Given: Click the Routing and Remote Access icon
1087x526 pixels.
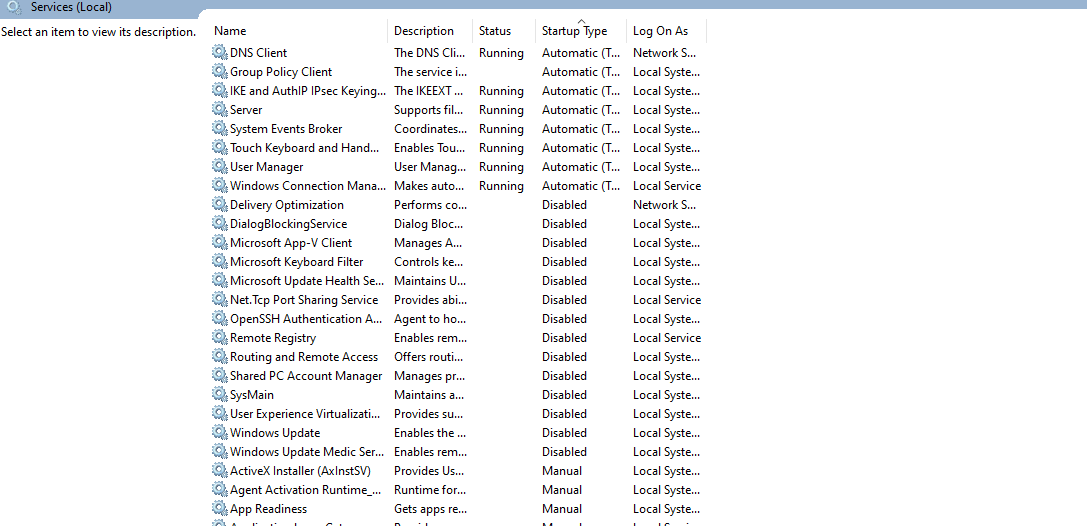Looking at the screenshot, I should click(x=220, y=357).
